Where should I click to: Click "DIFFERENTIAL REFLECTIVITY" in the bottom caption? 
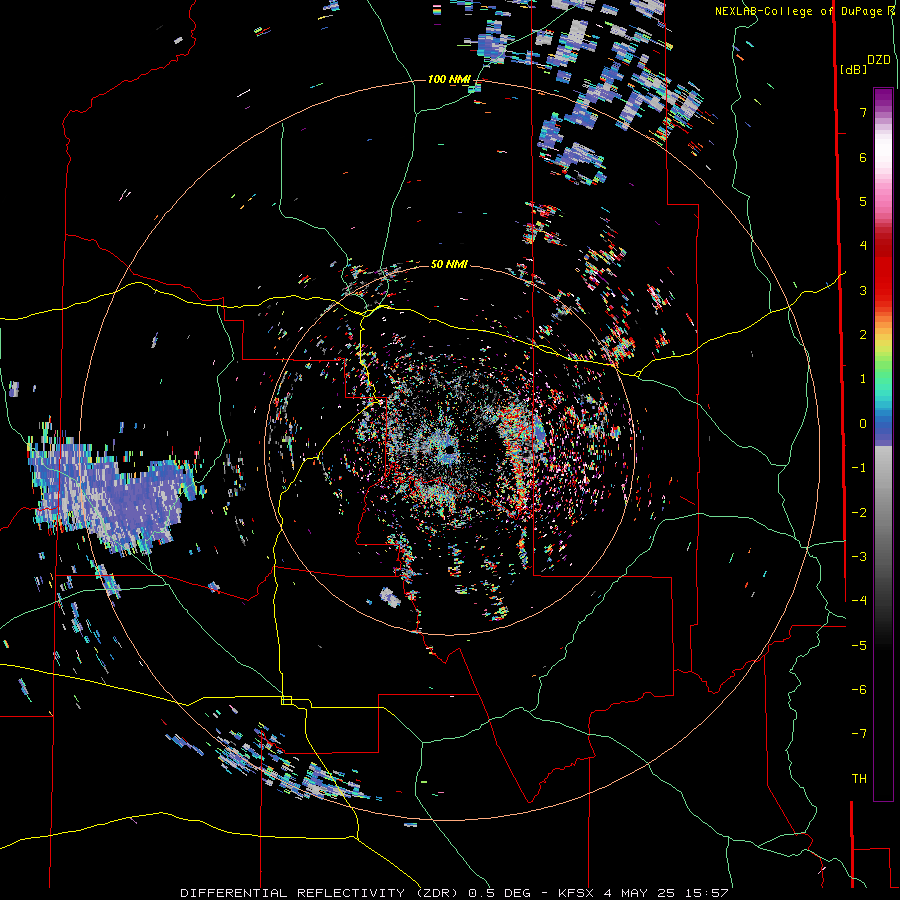[292, 893]
